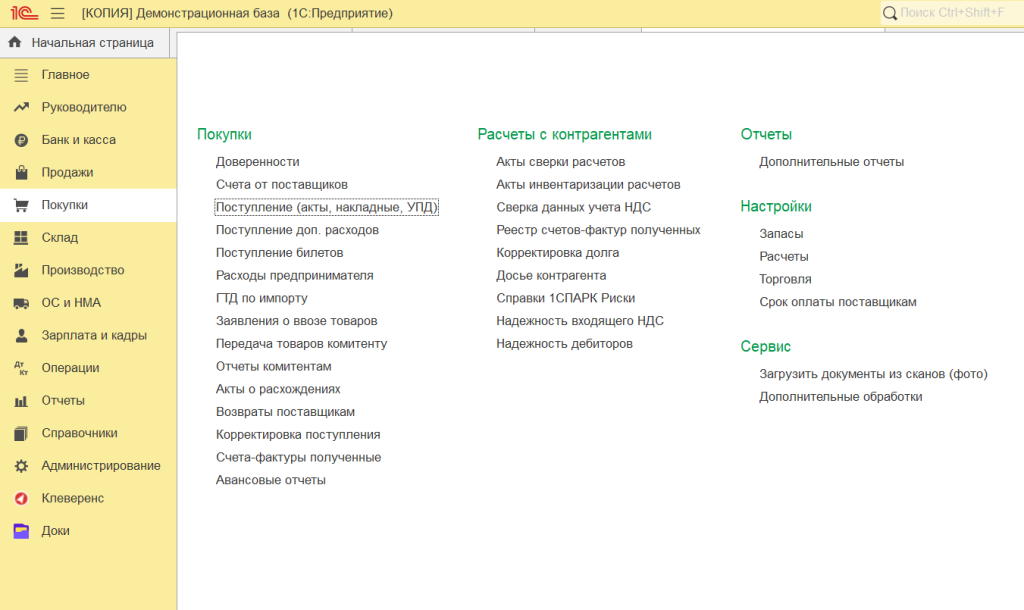Viewport: 1024px width, 610px height.
Task: Open ГТД по импорту
Action: pos(261,298)
